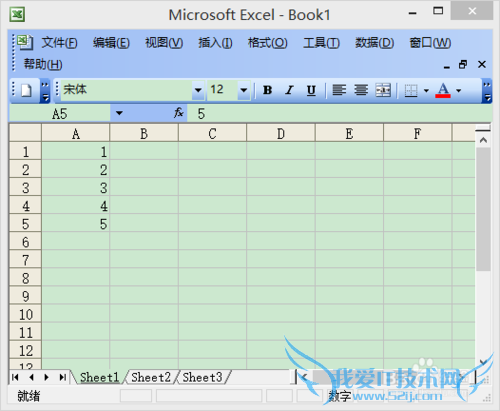Image resolution: width=500 pixels, height=411 pixels.
Task: Select cell A5 containing 5
Action: (x=76, y=224)
